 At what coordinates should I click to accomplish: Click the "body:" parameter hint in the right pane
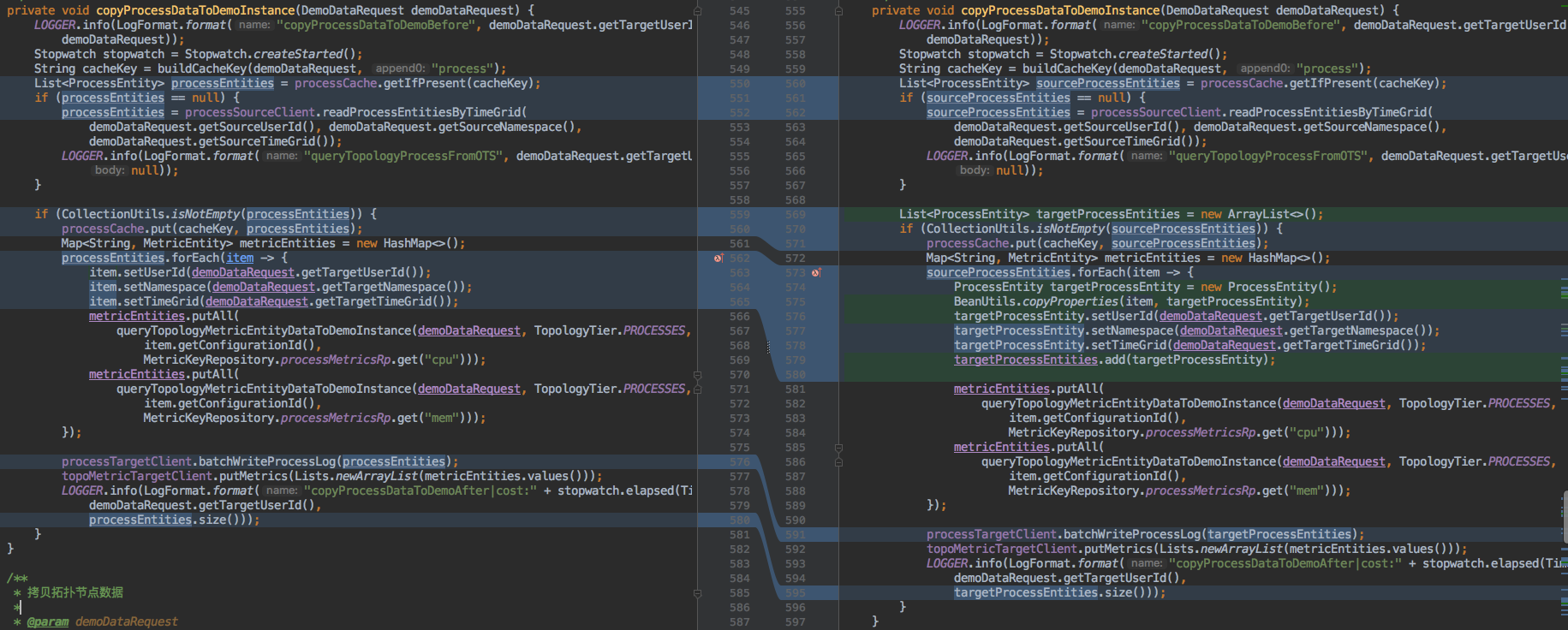click(x=975, y=170)
